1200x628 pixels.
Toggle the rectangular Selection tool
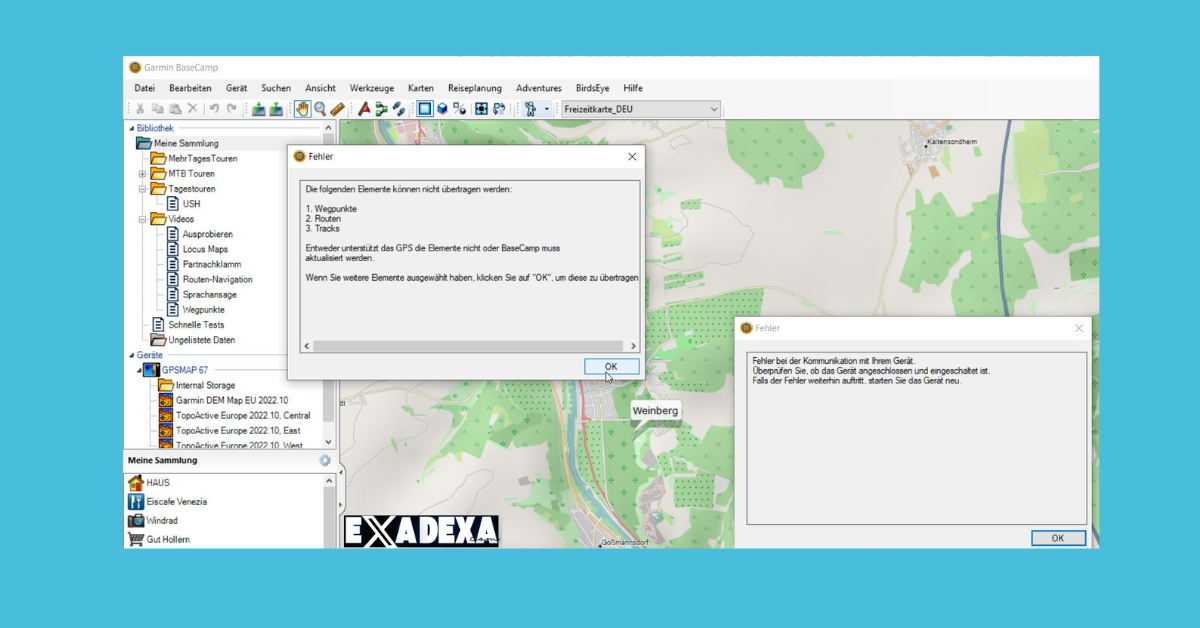click(425, 109)
